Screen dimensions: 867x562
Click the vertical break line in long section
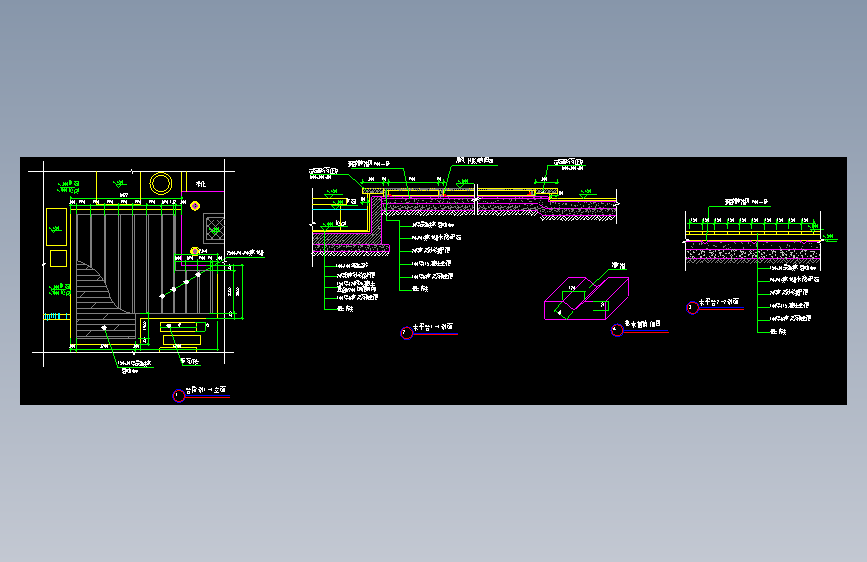click(476, 200)
